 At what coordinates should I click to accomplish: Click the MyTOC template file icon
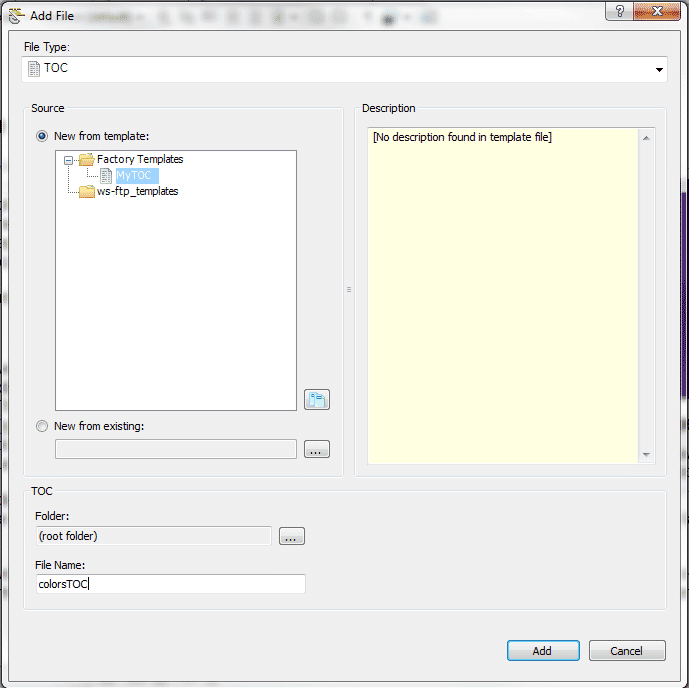[106, 175]
